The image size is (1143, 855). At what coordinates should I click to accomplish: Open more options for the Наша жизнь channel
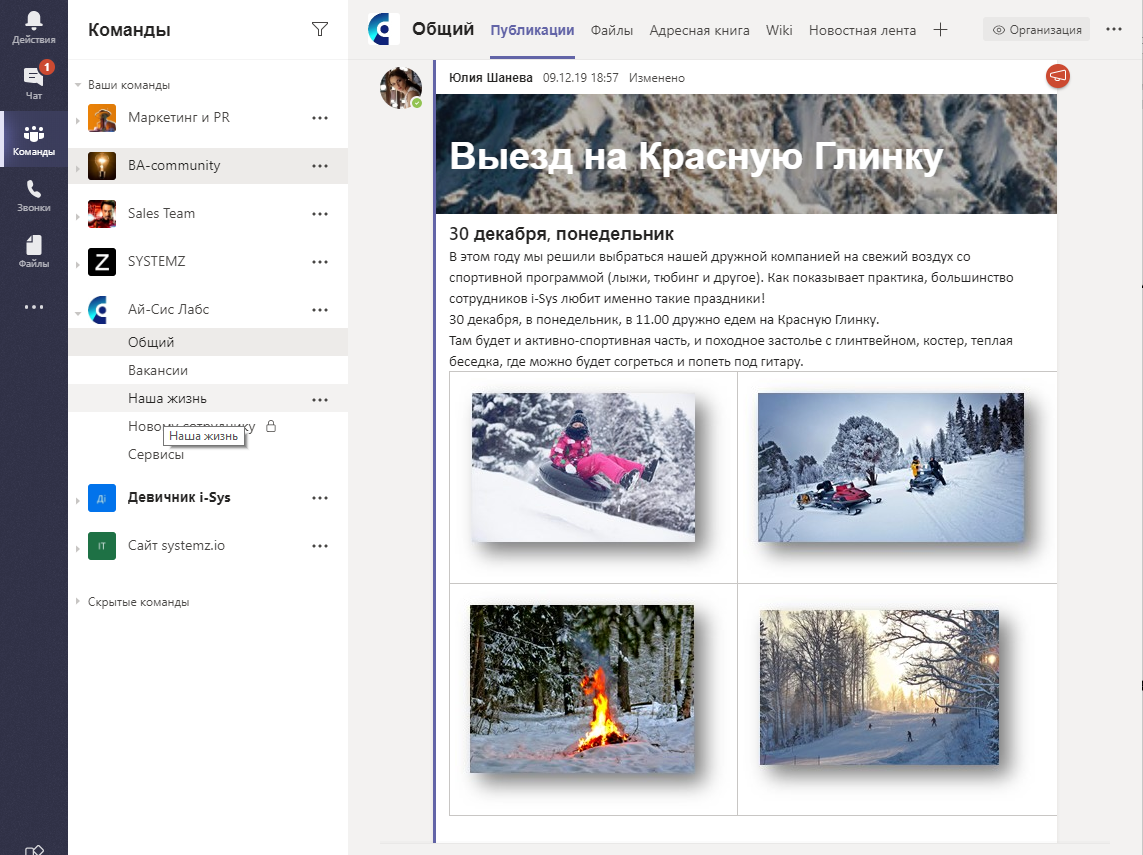[x=319, y=398]
